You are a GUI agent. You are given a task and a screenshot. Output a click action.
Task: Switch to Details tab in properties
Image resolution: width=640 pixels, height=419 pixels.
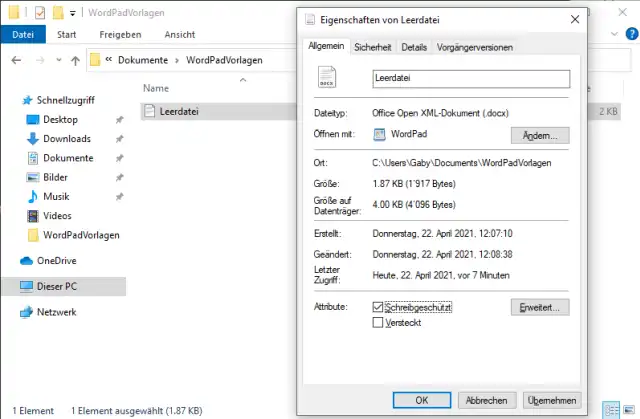coord(414,47)
